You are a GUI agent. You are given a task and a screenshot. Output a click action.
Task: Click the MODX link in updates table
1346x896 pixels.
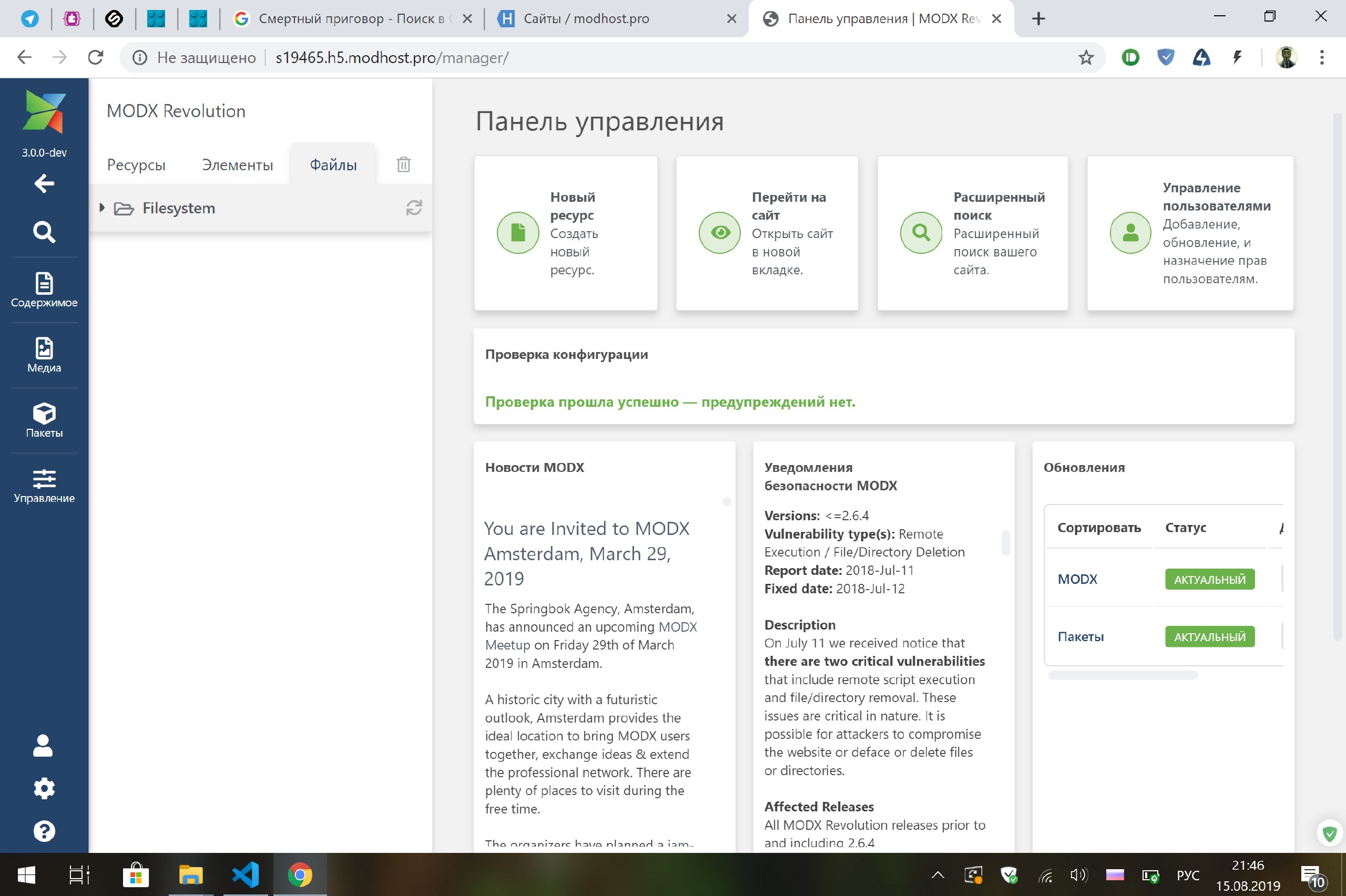pos(1077,580)
